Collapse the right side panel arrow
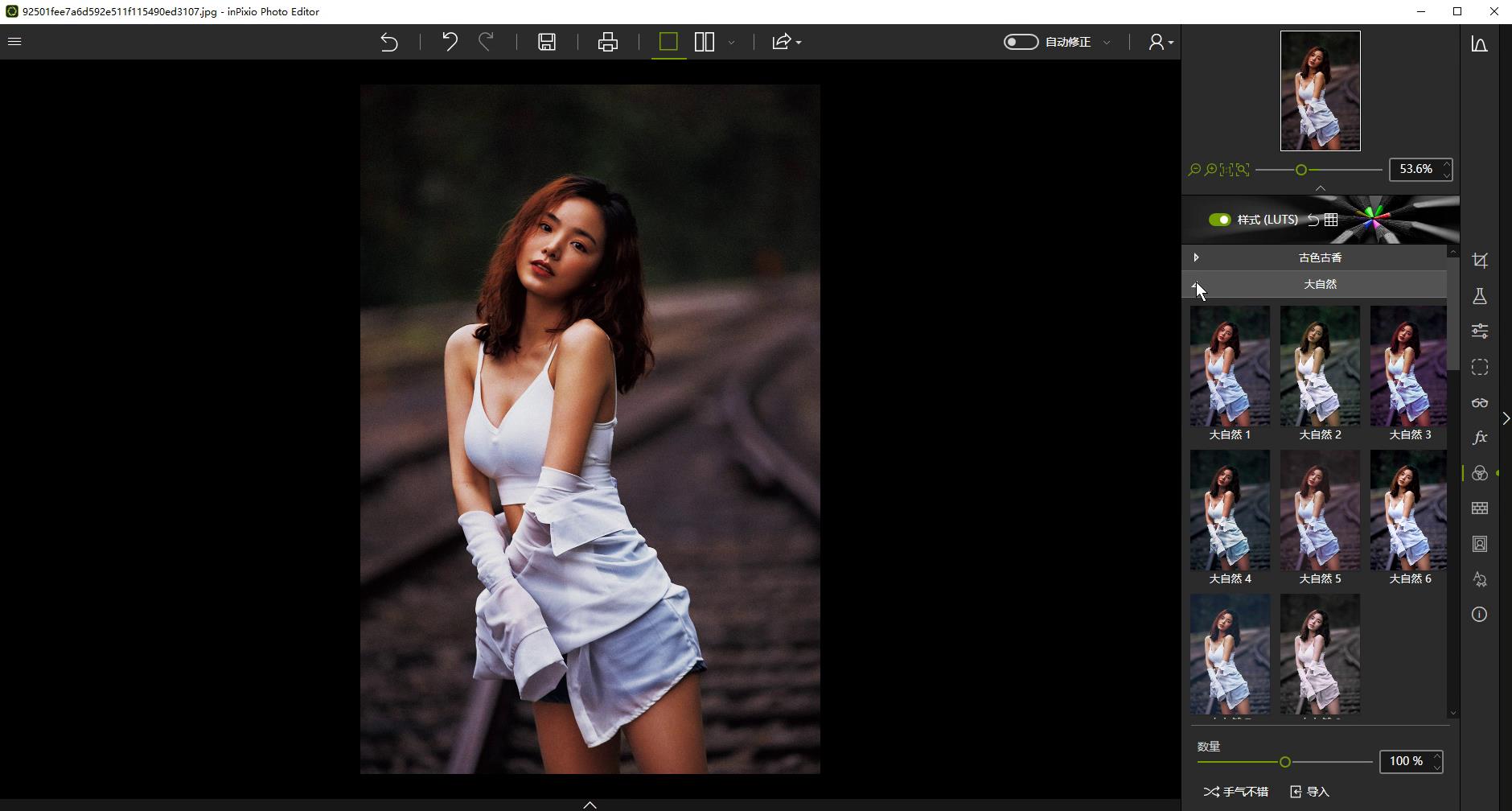1512x811 pixels. click(x=1506, y=418)
